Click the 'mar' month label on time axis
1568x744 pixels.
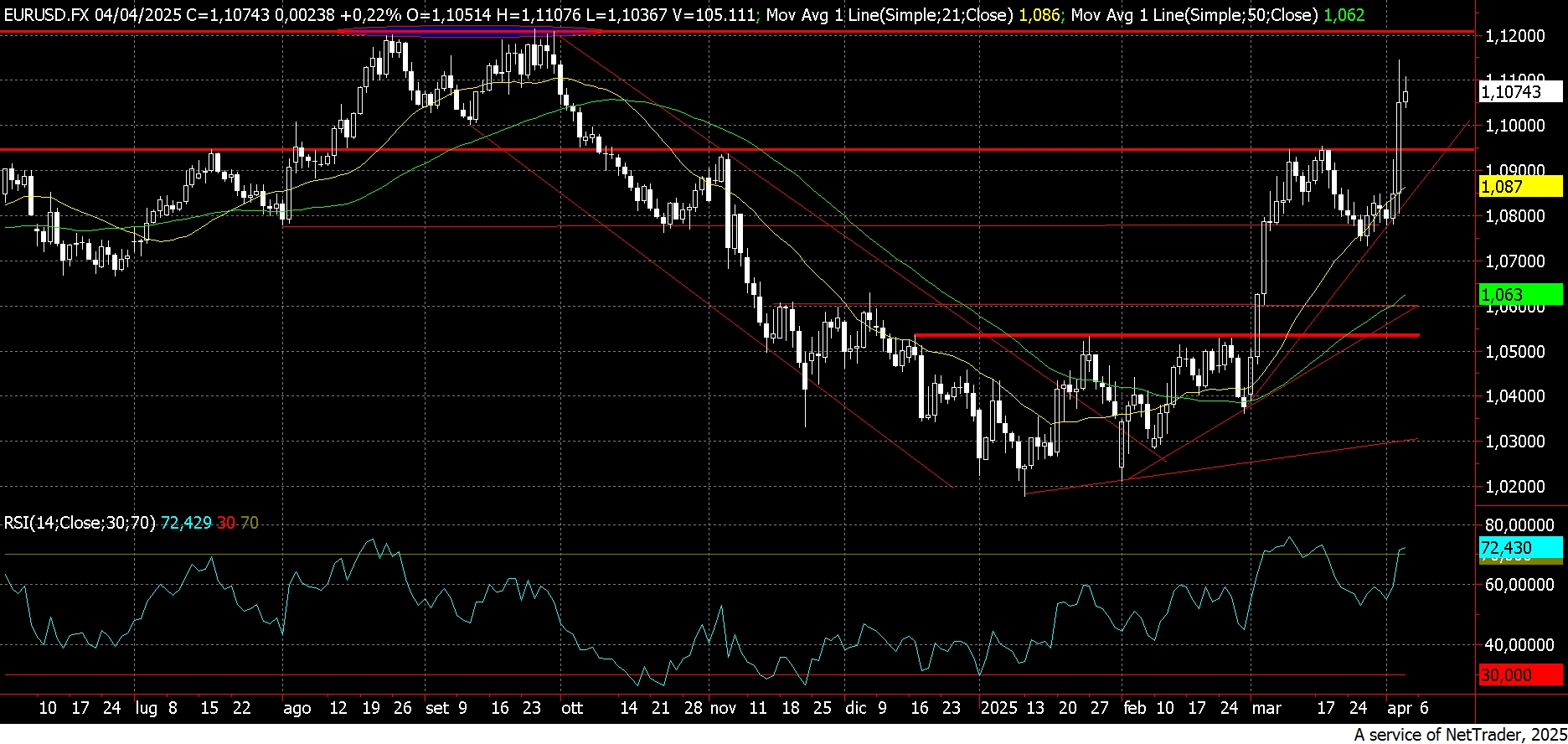1266,709
